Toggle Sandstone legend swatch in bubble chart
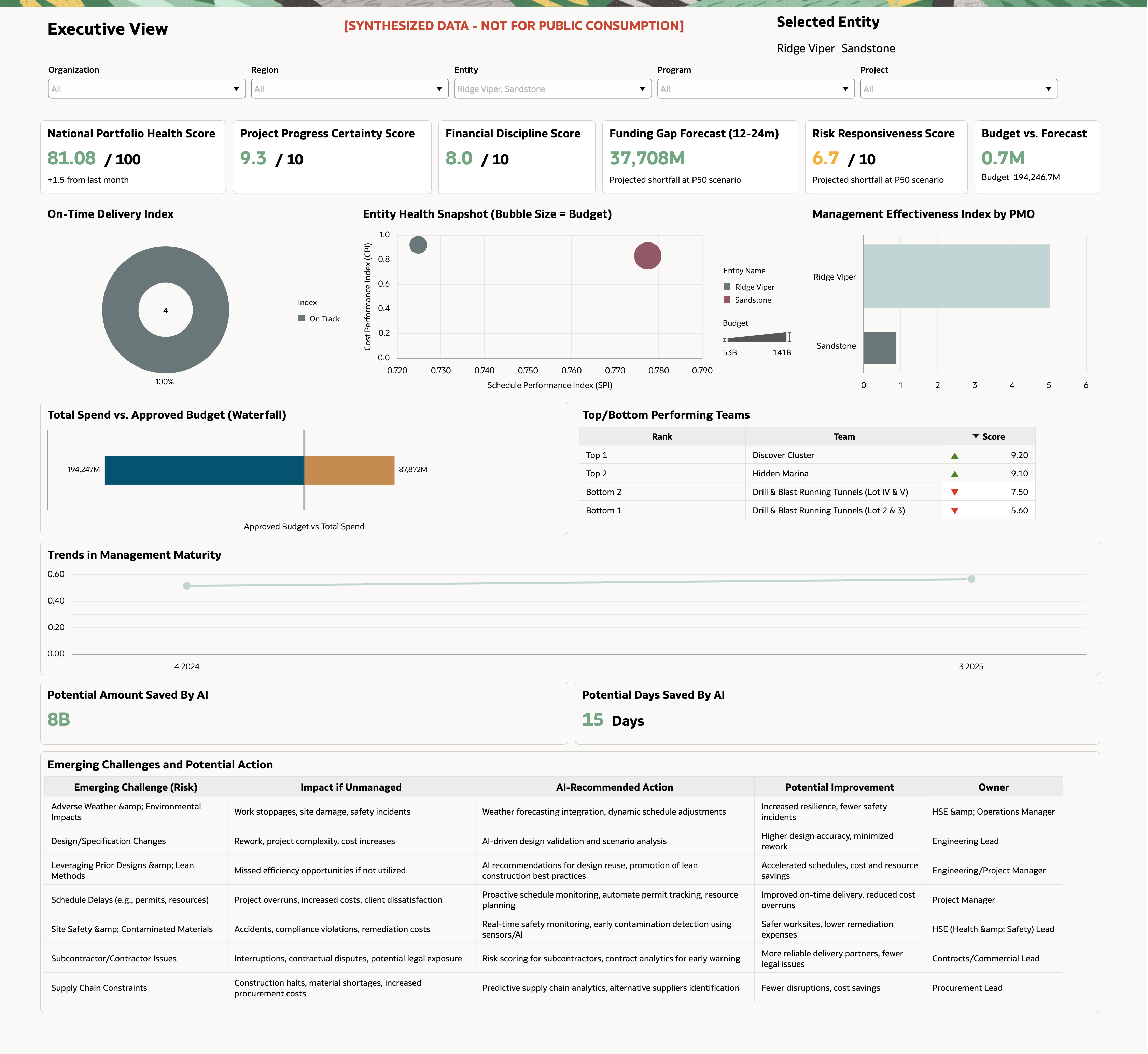 coord(727,300)
